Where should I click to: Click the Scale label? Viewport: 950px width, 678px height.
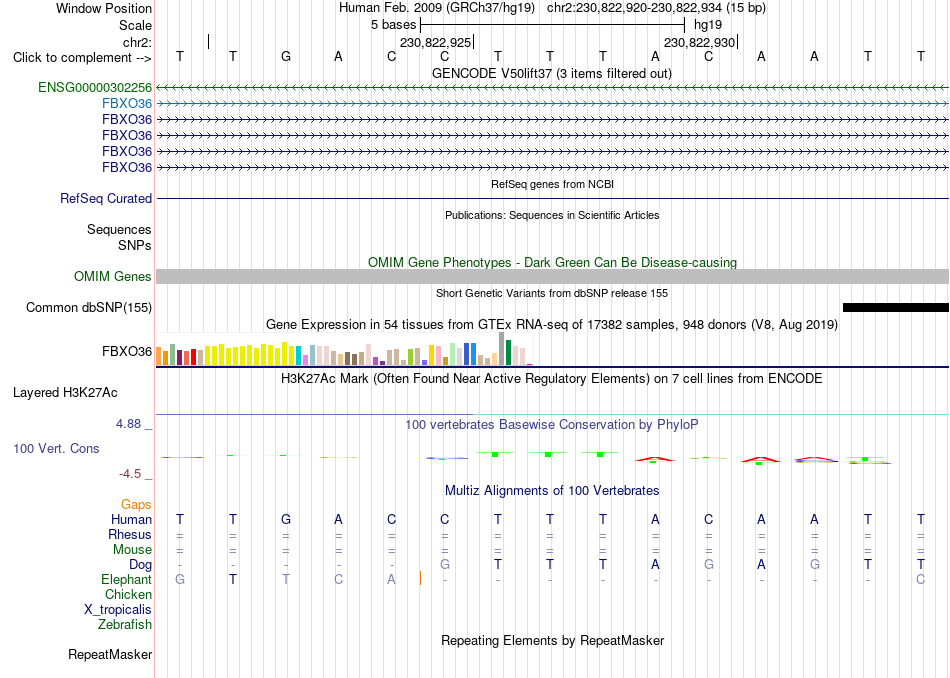tap(135, 25)
